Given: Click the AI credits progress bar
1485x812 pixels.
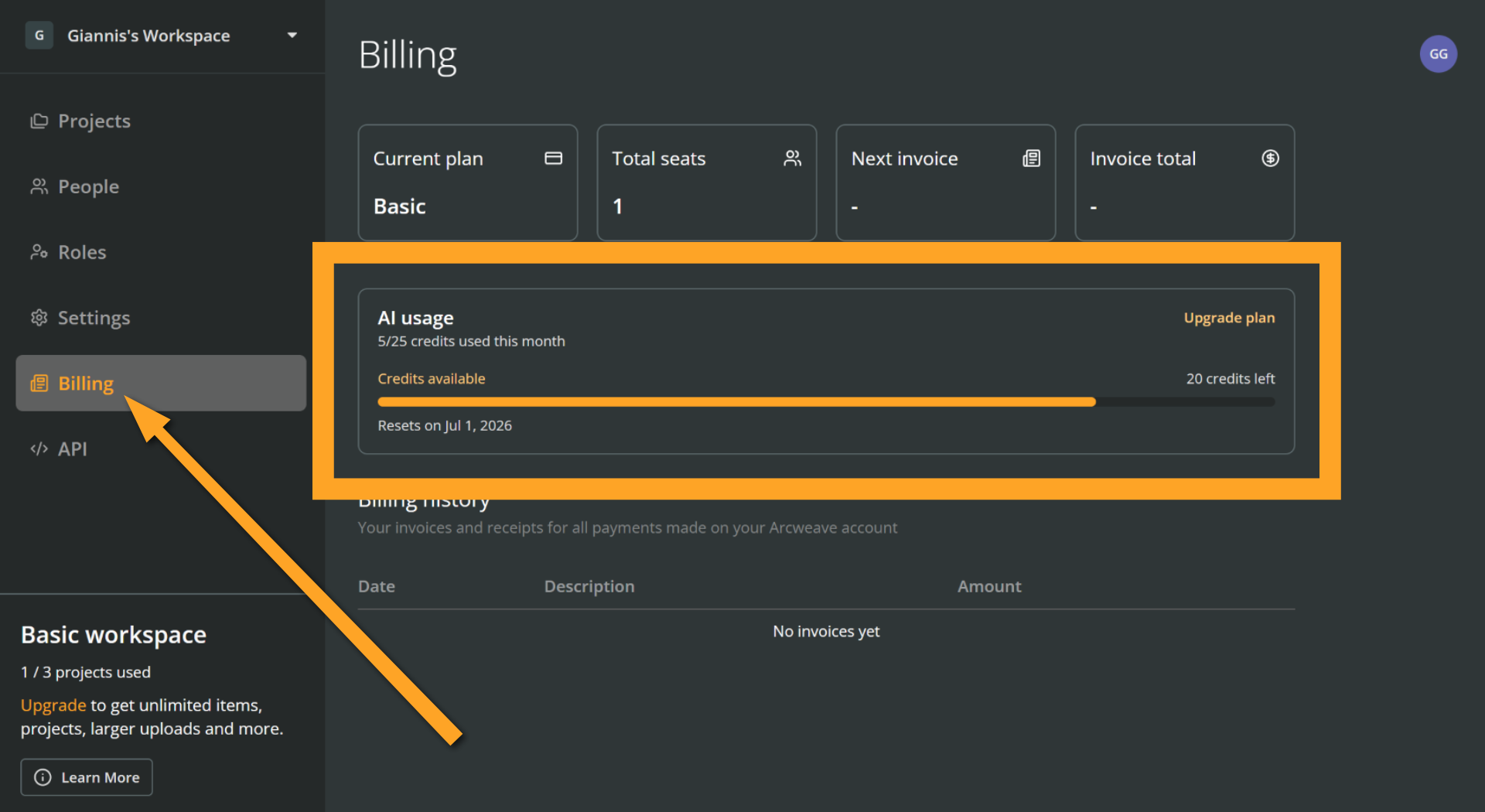Looking at the screenshot, I should pos(826,402).
